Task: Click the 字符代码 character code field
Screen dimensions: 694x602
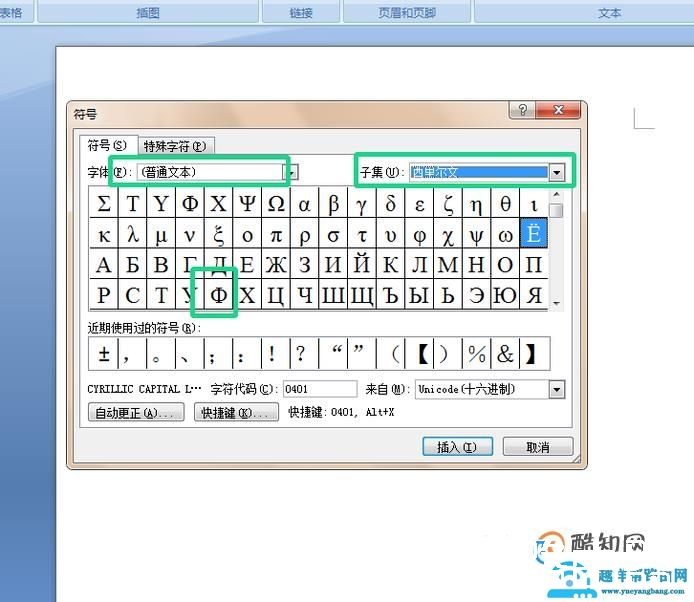Action: (x=320, y=389)
